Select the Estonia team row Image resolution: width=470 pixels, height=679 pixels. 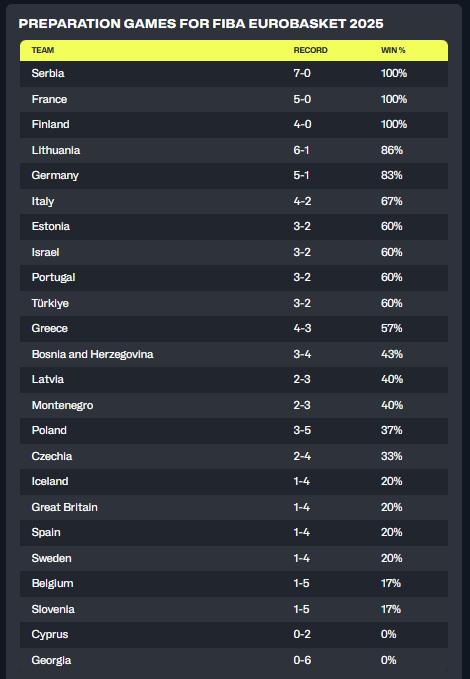coord(234,226)
